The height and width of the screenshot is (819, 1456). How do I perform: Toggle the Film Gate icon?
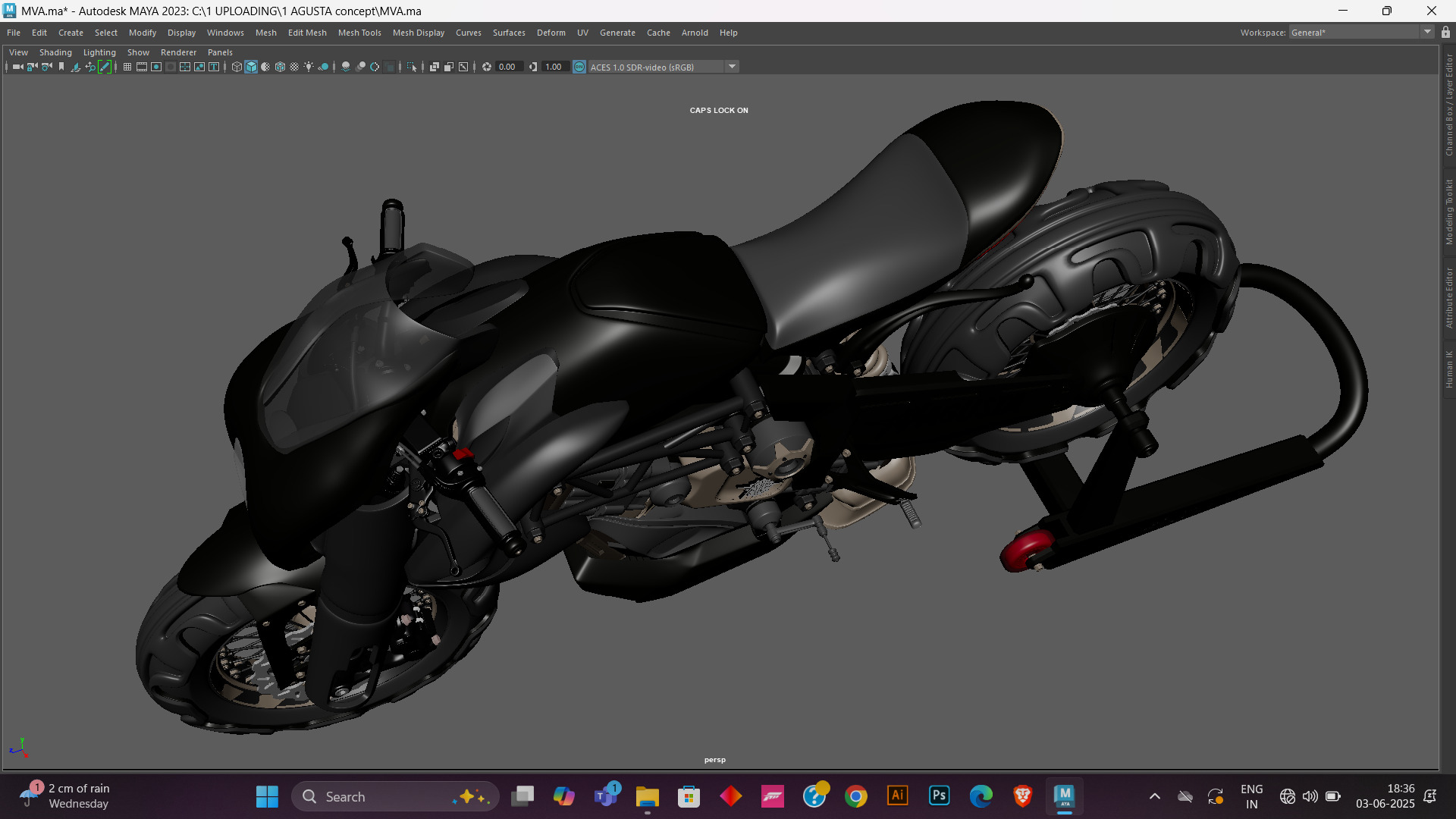pos(142,67)
